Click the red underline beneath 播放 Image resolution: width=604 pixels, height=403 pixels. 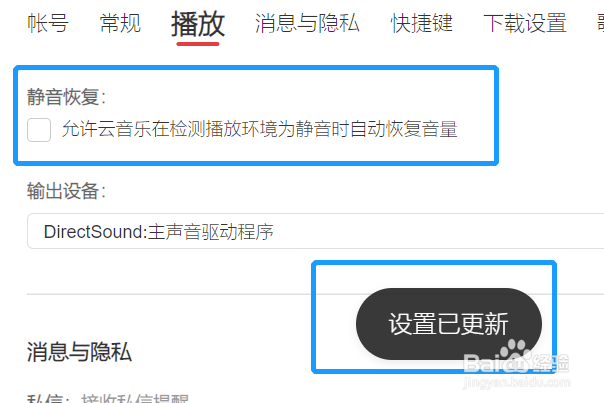pos(198,44)
